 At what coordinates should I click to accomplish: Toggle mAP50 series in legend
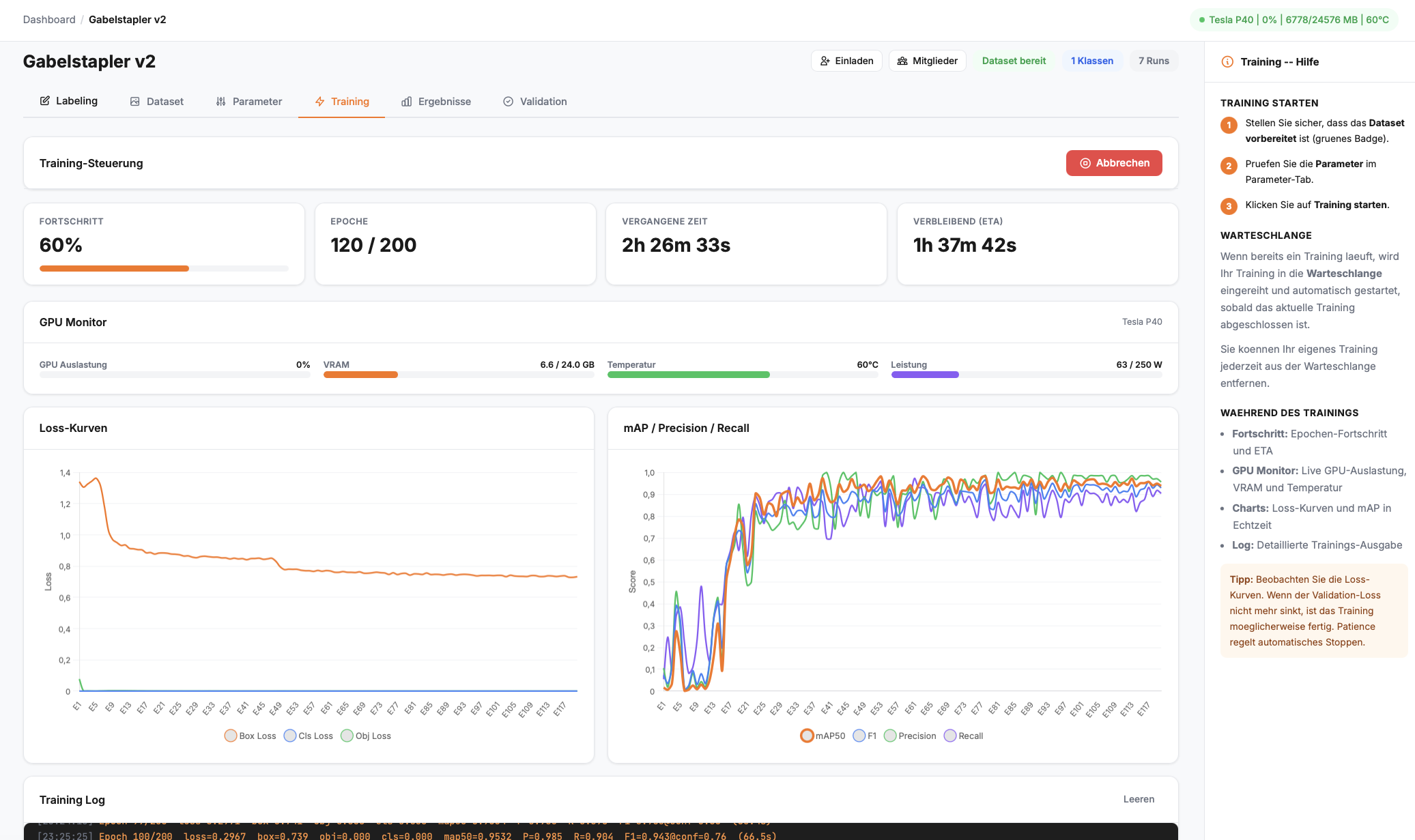click(823, 736)
